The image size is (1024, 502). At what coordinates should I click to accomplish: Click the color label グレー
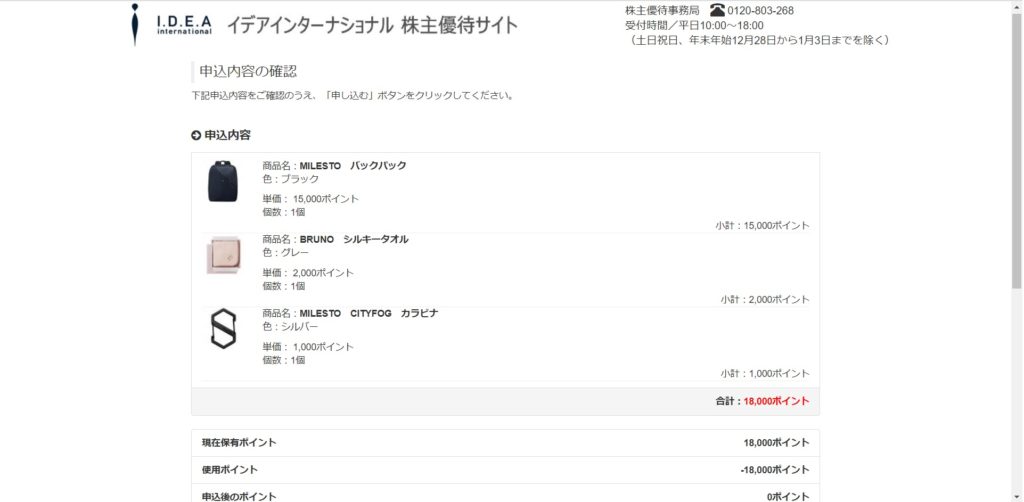[295, 253]
